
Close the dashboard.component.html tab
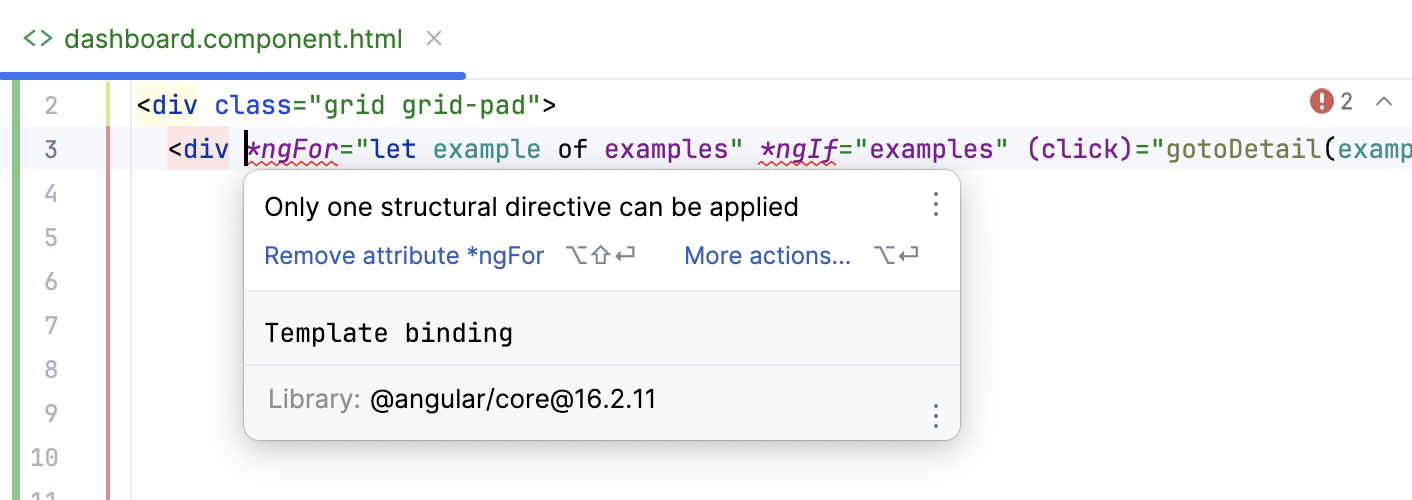point(434,39)
